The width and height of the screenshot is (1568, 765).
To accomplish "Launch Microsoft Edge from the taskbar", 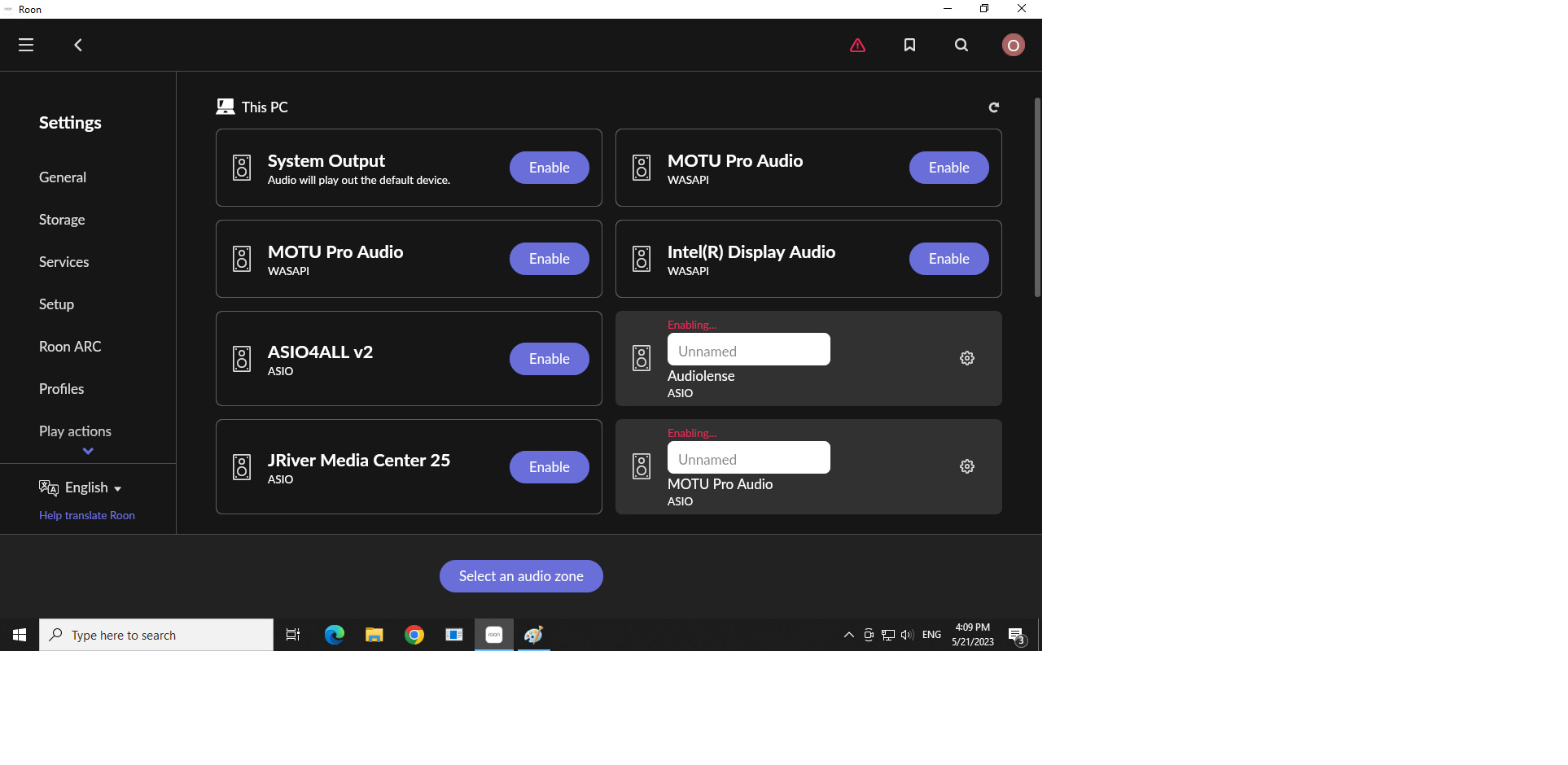I will click(334, 635).
